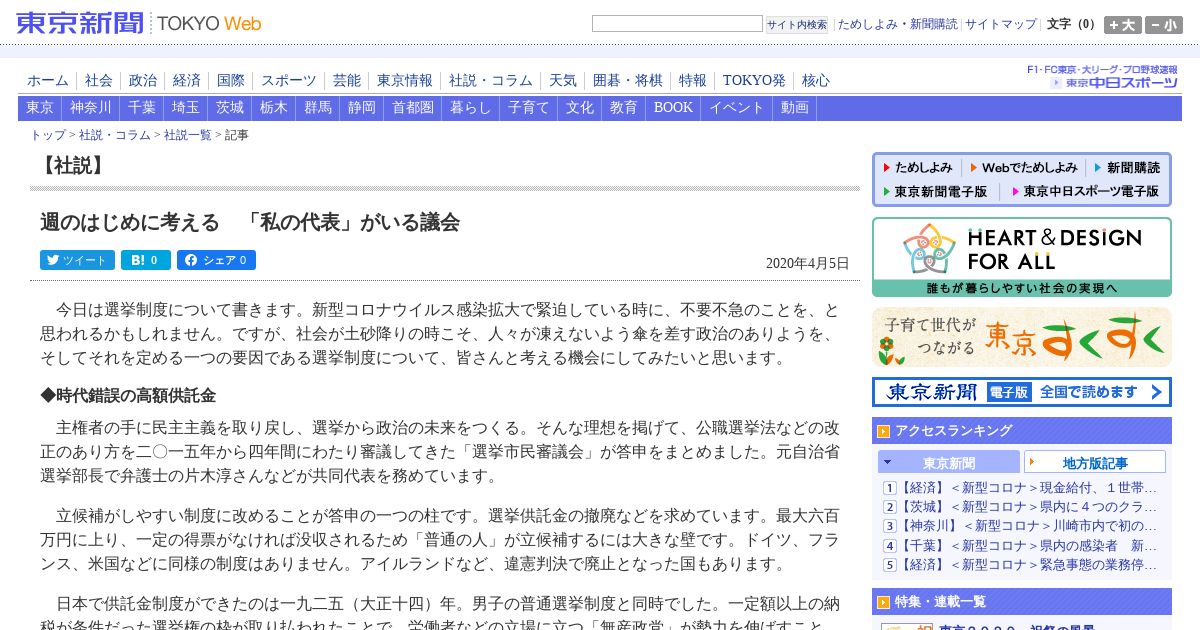1200x630 pixels.
Task: Switch ranking to 東京新聞 tab
Action: click(949, 462)
